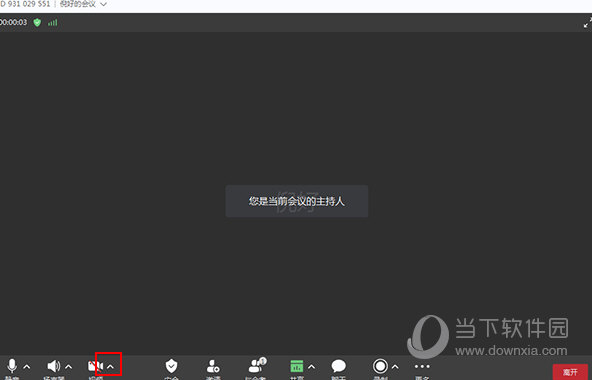
Task: View the green security shield info
Action: (37, 23)
